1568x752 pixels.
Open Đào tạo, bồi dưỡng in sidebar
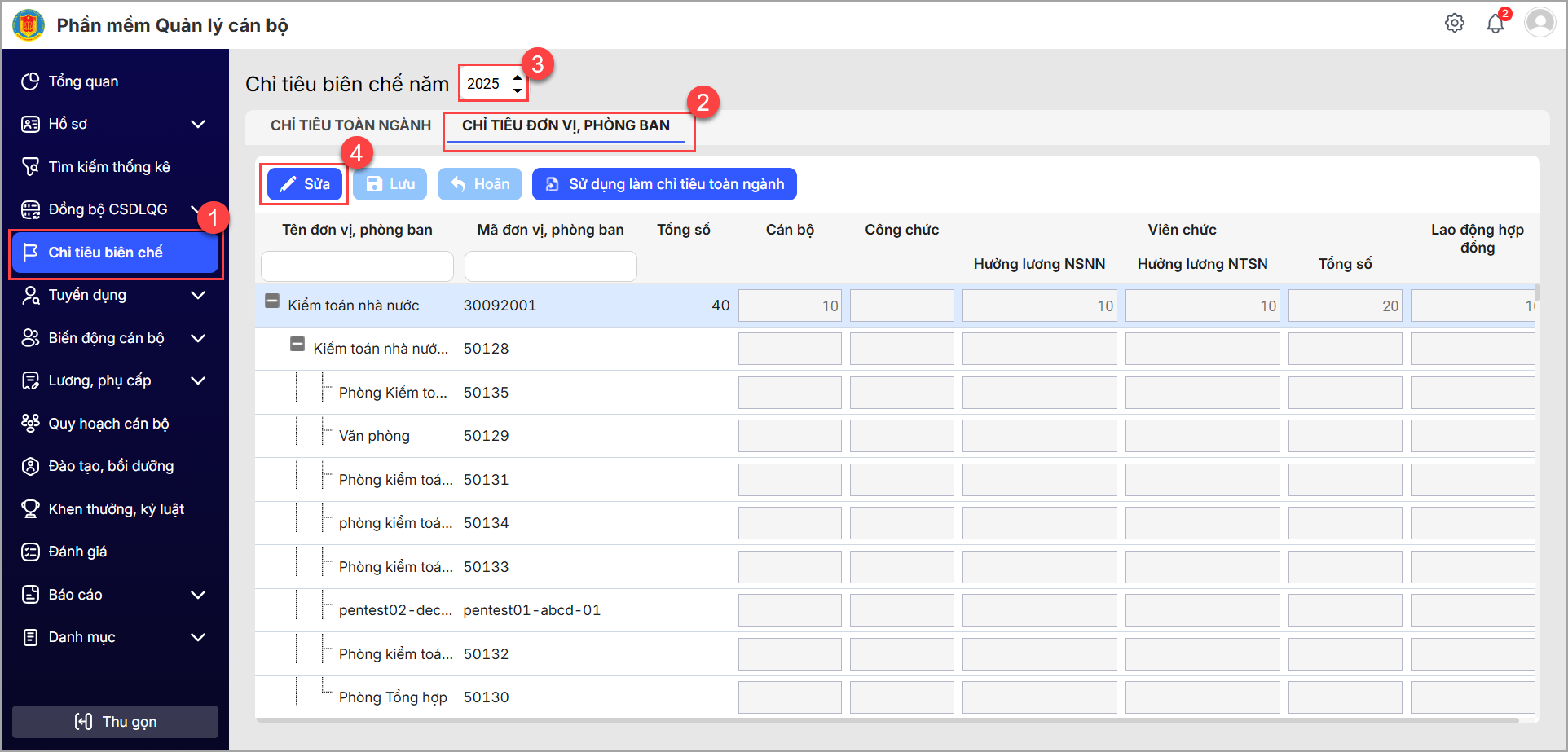click(111, 466)
